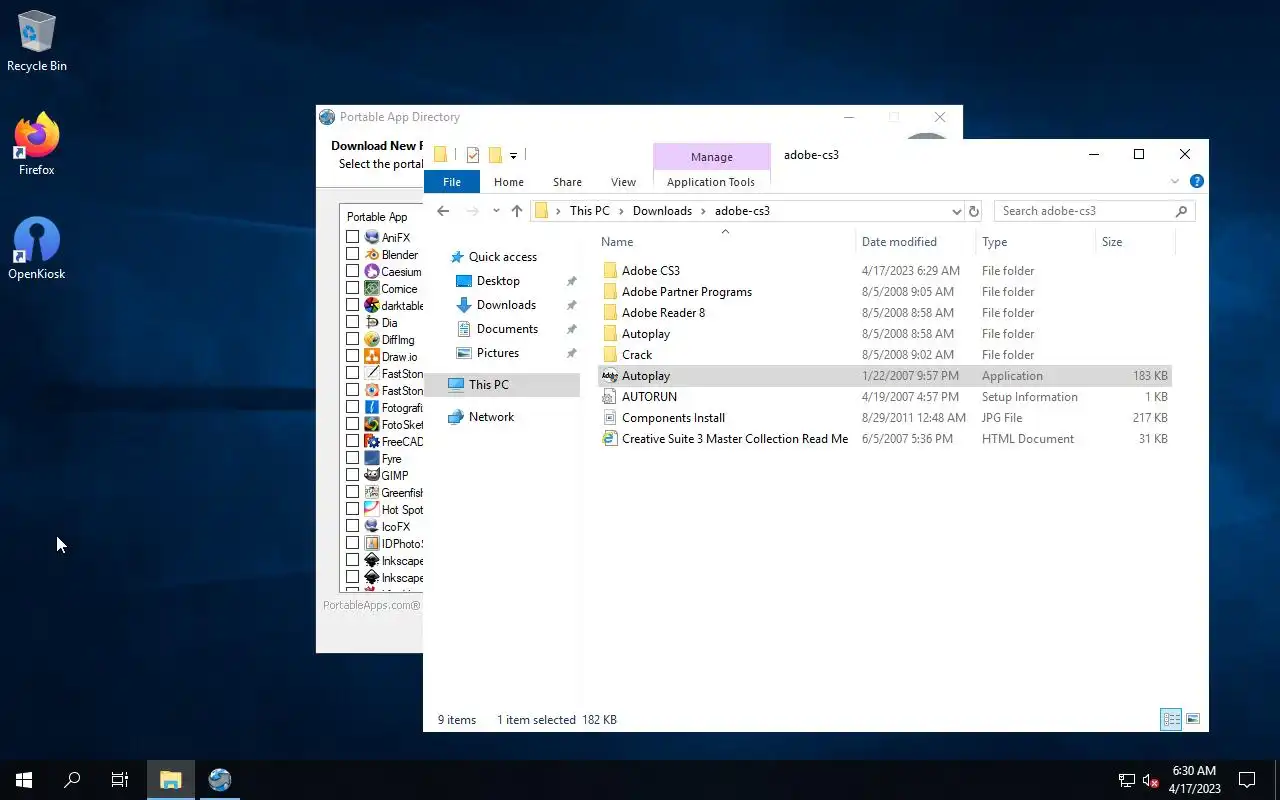Viewport: 1280px width, 800px height.
Task: Click chevron after This PC in breadcrumb
Action: pyautogui.click(x=621, y=211)
